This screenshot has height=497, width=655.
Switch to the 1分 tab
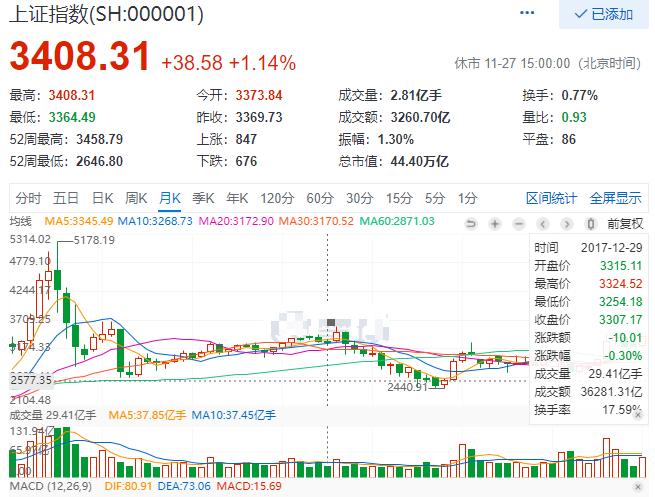click(x=467, y=198)
